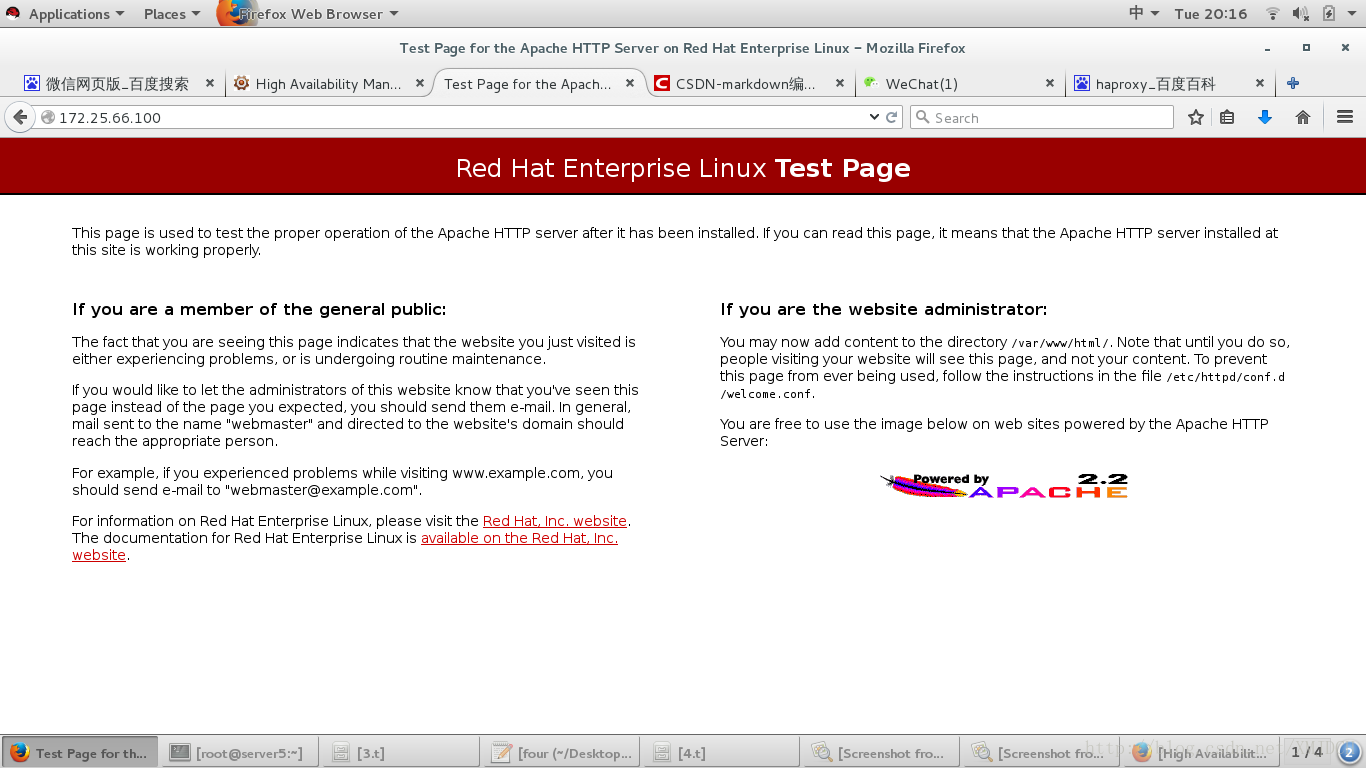Open a new tab with the plus icon
This screenshot has width=1366, height=768.
[x=1293, y=84]
